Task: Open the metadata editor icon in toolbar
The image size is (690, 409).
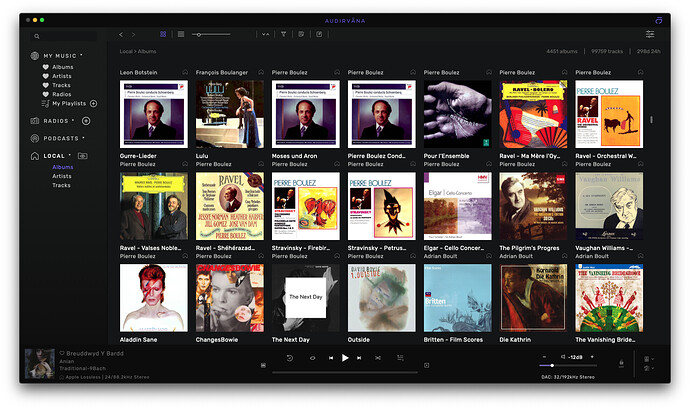Action: coord(301,34)
